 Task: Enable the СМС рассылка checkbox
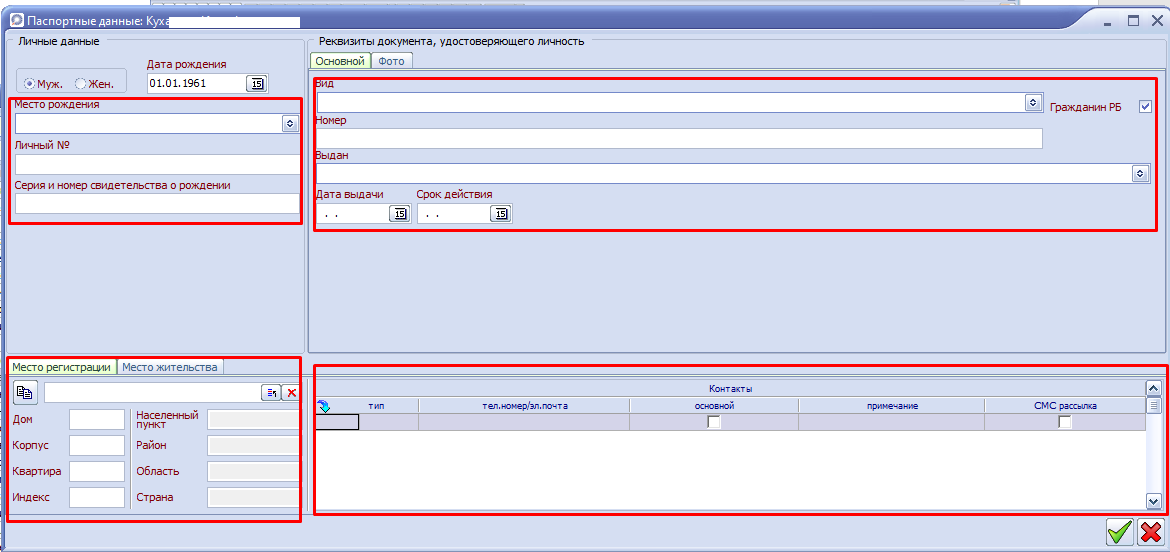(x=1065, y=422)
